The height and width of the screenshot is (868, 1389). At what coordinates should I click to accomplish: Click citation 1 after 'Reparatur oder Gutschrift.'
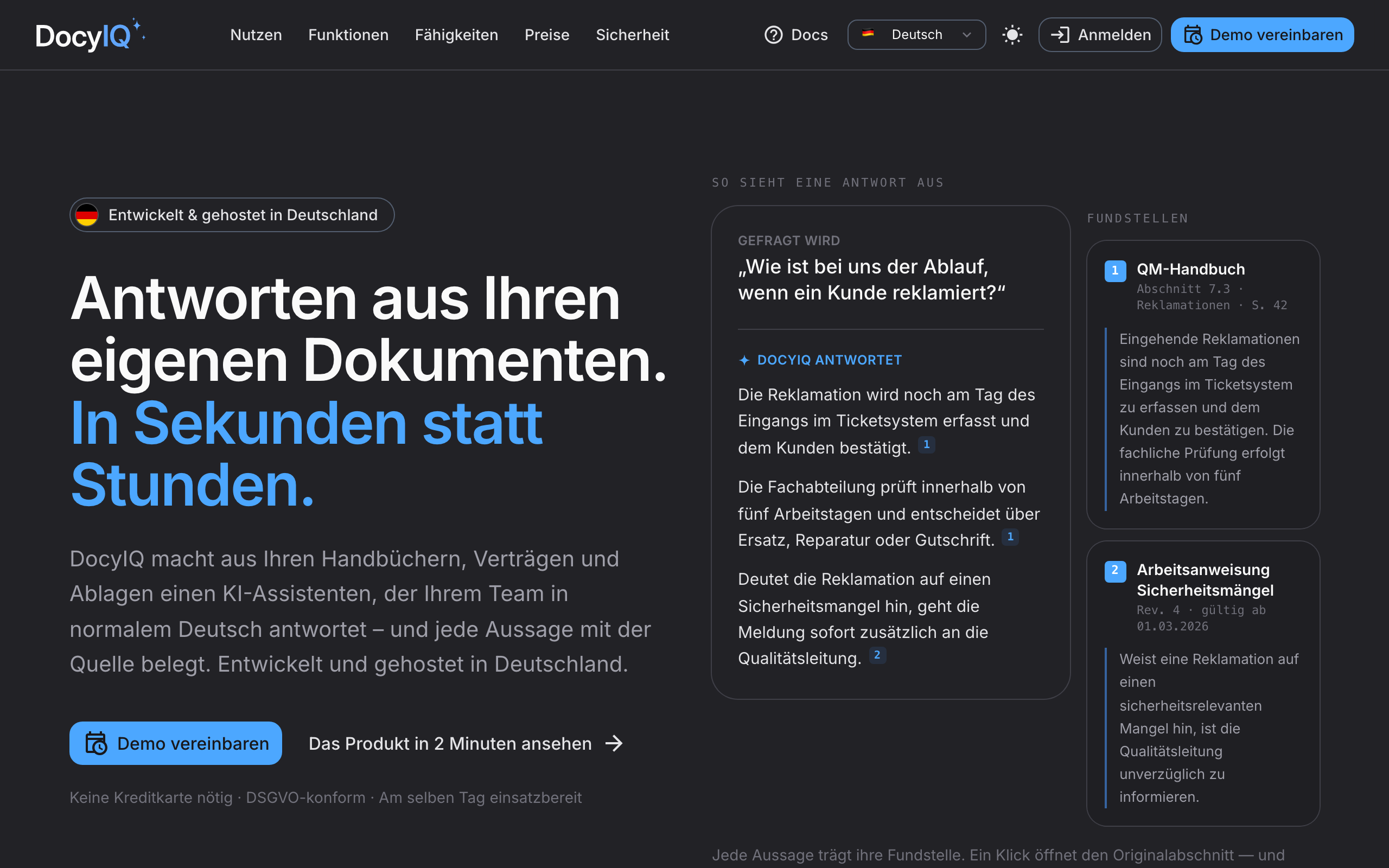(1010, 537)
